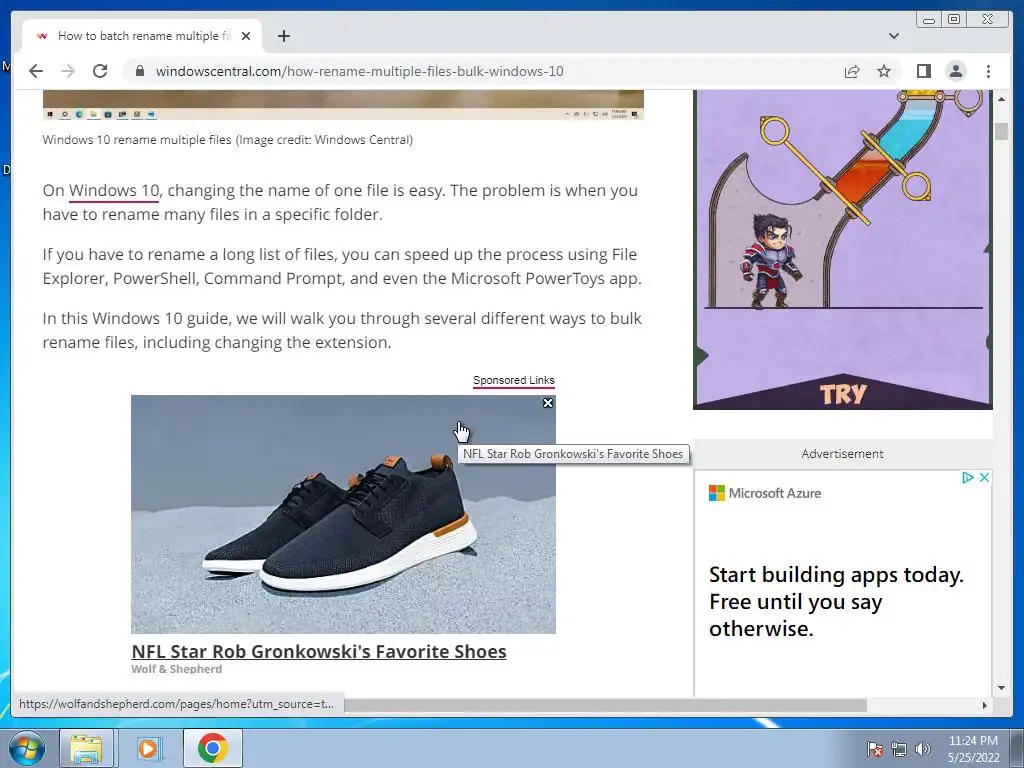Click the image caption 'Windows 10 rename multiple files'
Viewport: 1024px width, 768px height.
point(137,140)
